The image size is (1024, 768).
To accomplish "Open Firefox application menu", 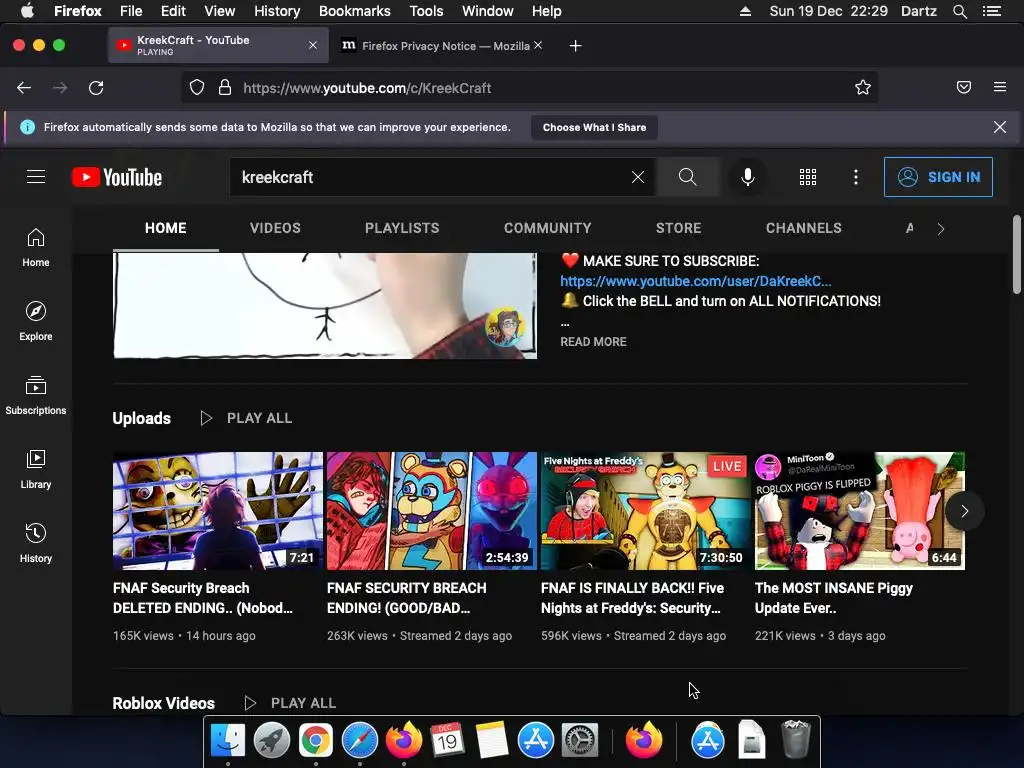I will tap(1000, 88).
